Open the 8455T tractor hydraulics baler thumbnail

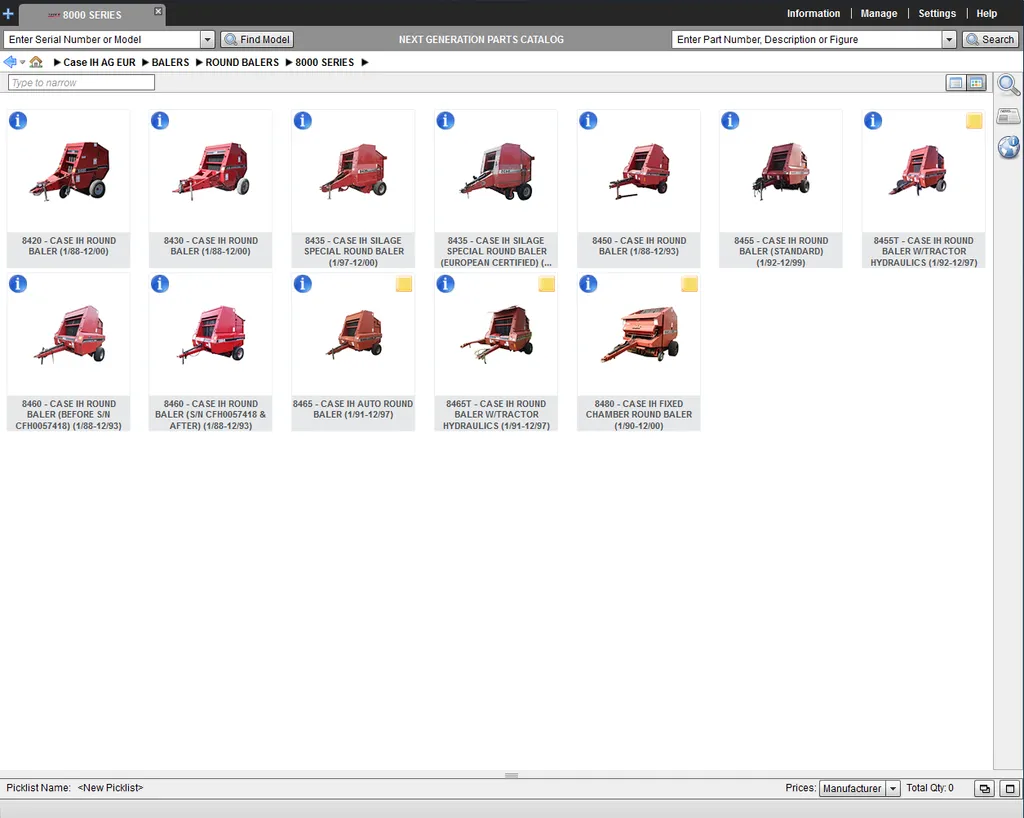tap(923, 172)
